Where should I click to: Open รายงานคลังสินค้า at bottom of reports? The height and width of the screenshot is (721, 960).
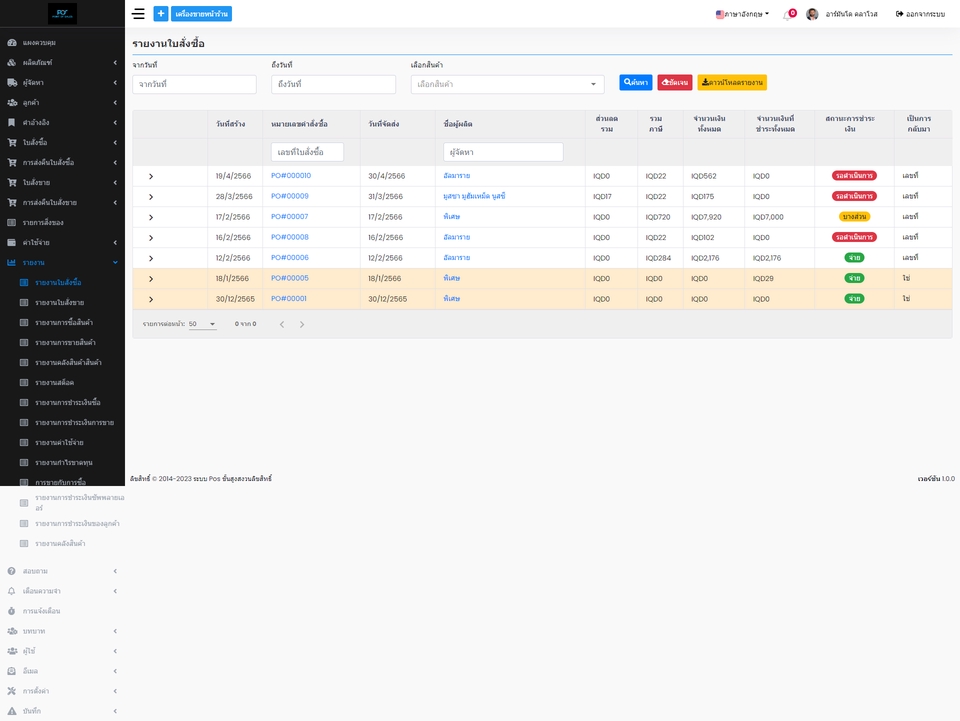click(x=60, y=544)
